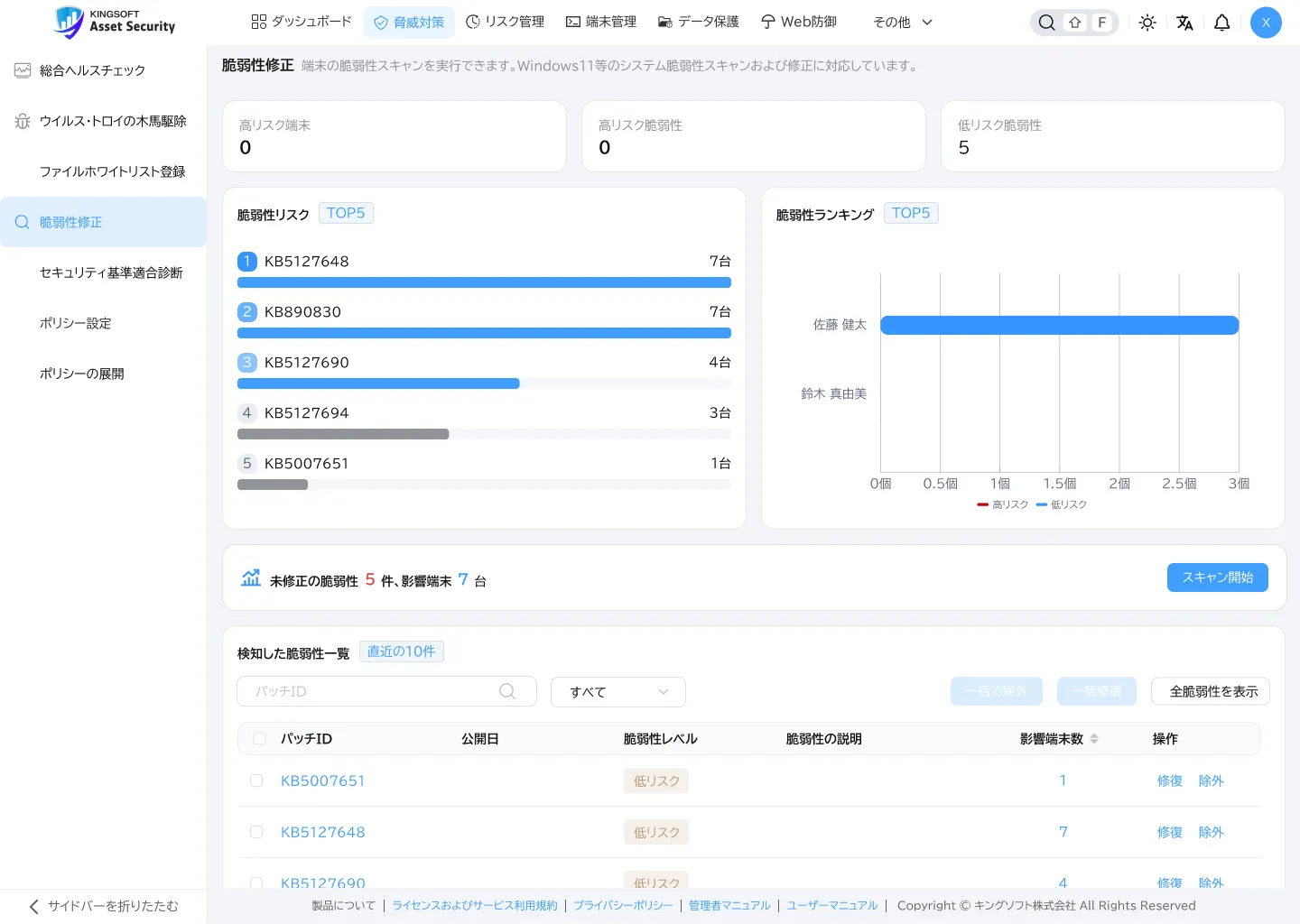Click the KB5127690 progress bar
This screenshot has width=1300, height=924.
pos(484,383)
